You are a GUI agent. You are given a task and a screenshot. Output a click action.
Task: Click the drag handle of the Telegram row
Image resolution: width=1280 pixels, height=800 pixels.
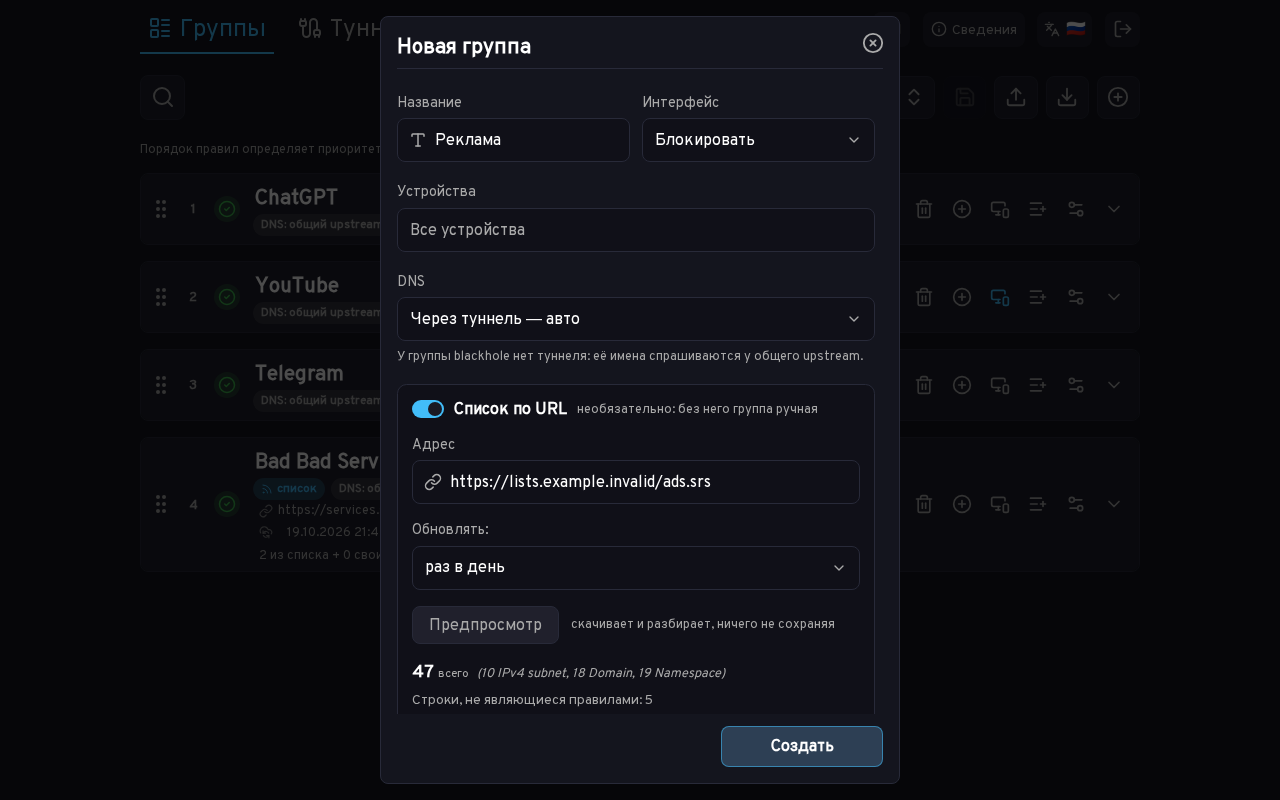(161, 385)
